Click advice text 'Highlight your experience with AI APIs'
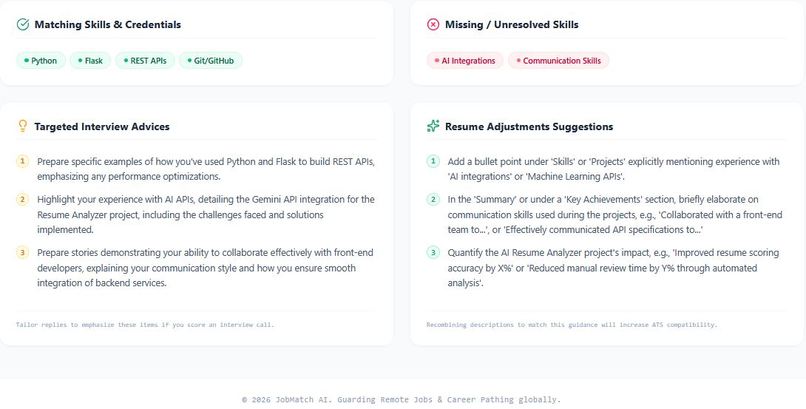Viewport: 806px width, 409px height. coord(206,214)
